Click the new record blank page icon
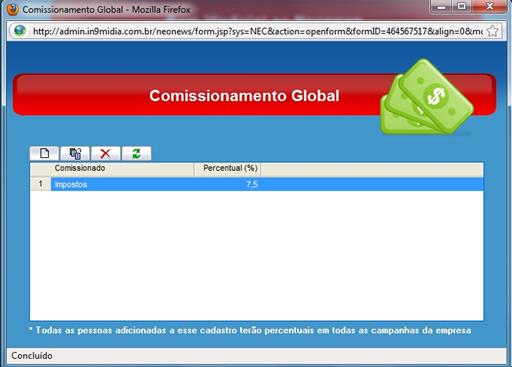Viewport: 512px width, 367px height. [44, 153]
